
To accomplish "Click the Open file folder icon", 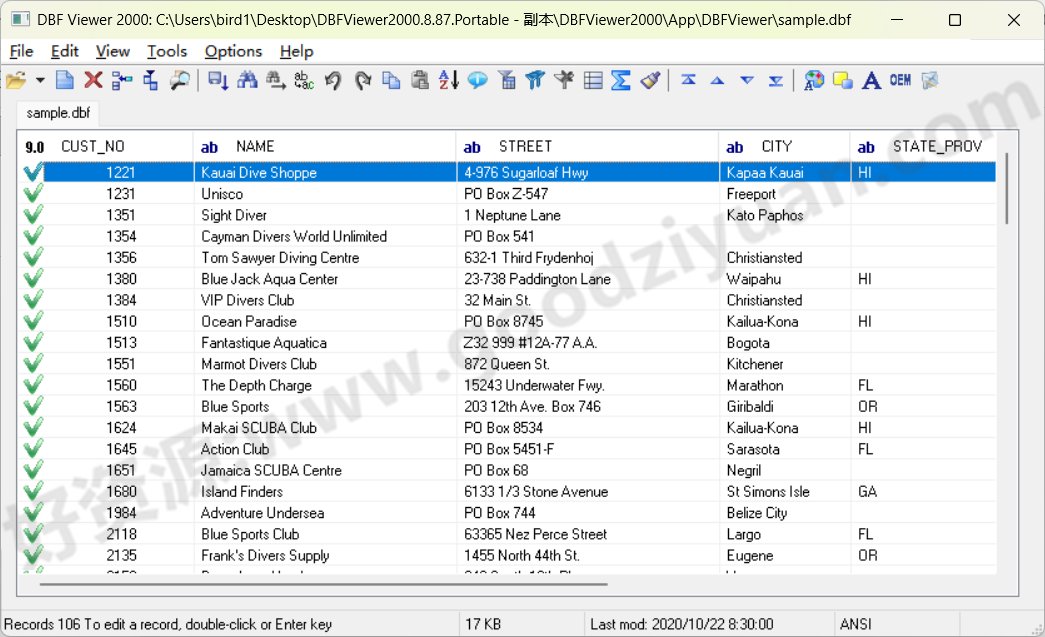I will (15, 81).
